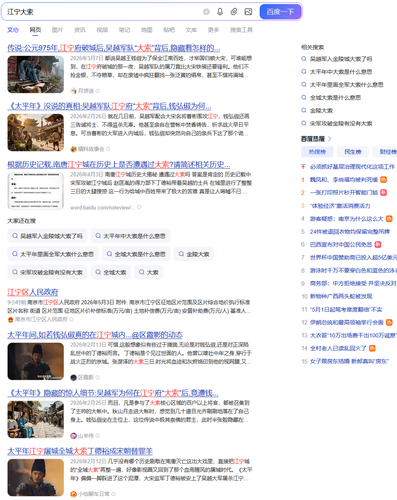Open result 《太平年》没说的真相

109,106
